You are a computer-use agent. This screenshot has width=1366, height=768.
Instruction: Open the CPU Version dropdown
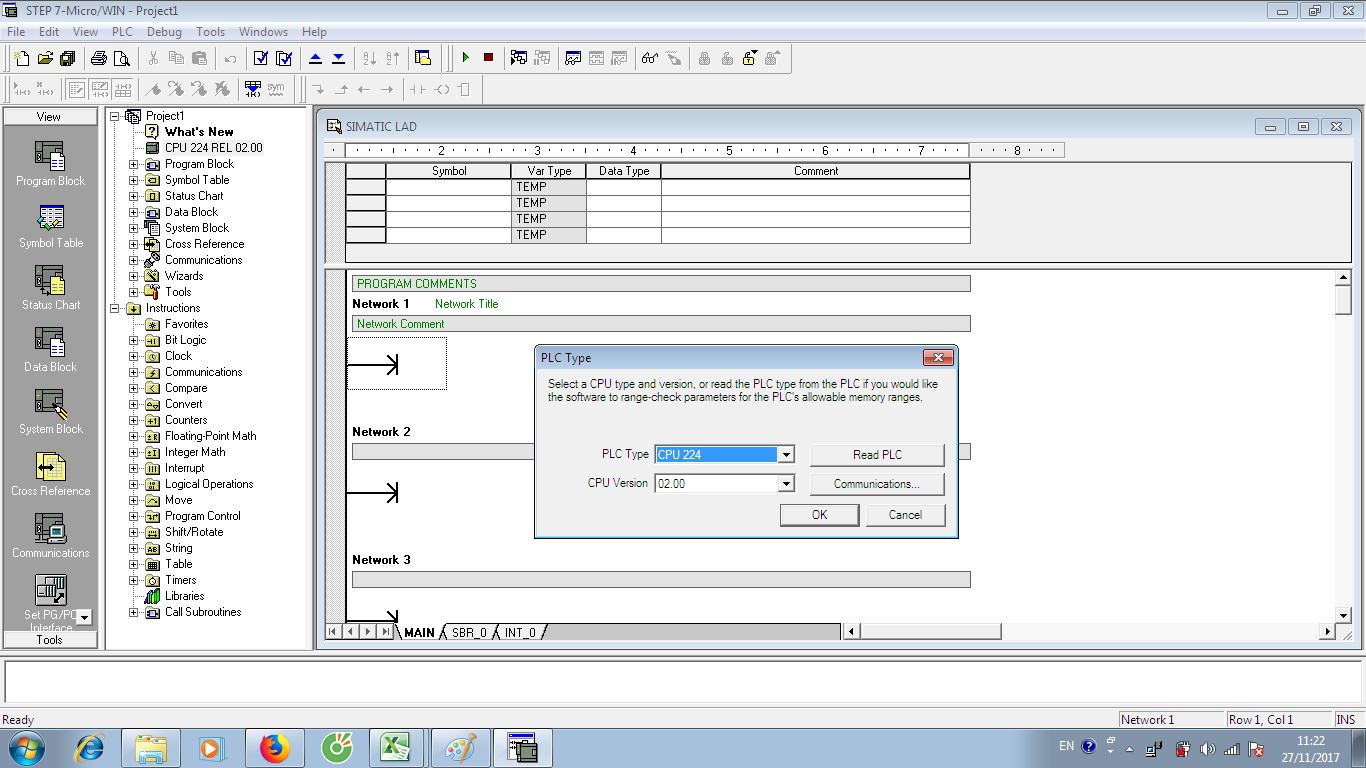pyautogui.click(x=786, y=484)
